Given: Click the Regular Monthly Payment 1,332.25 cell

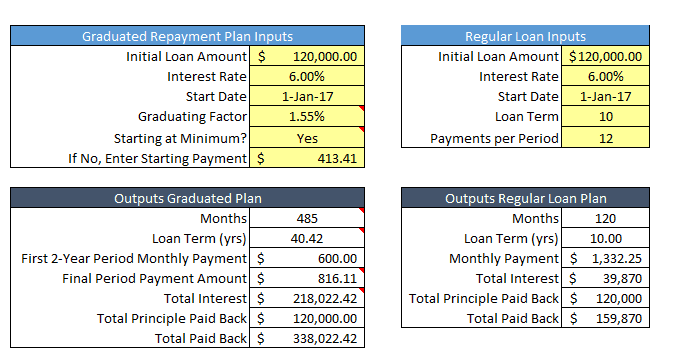Looking at the screenshot, I should (605, 258).
